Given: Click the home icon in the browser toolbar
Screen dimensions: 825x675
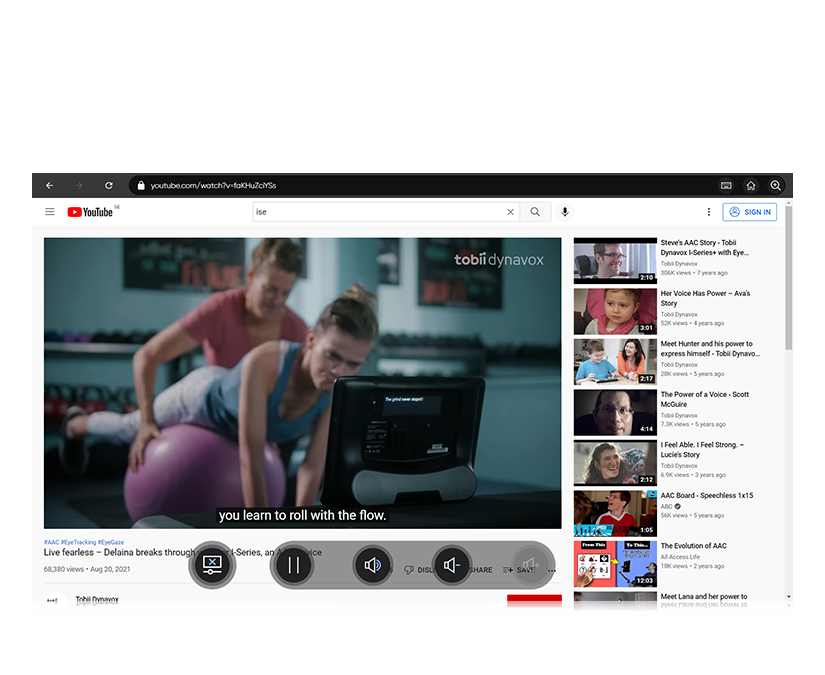Looking at the screenshot, I should click(750, 185).
